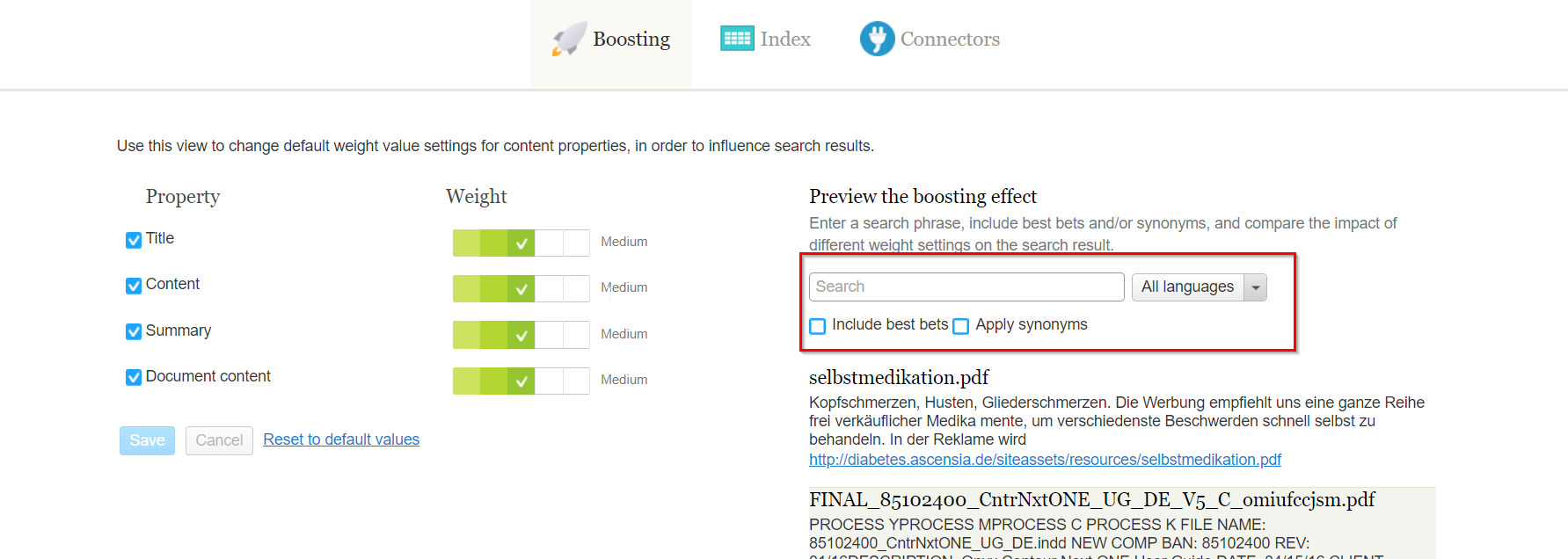Enable the Apply synonyms checkbox
Viewport: 1568px width, 559px height.
pyautogui.click(x=961, y=326)
